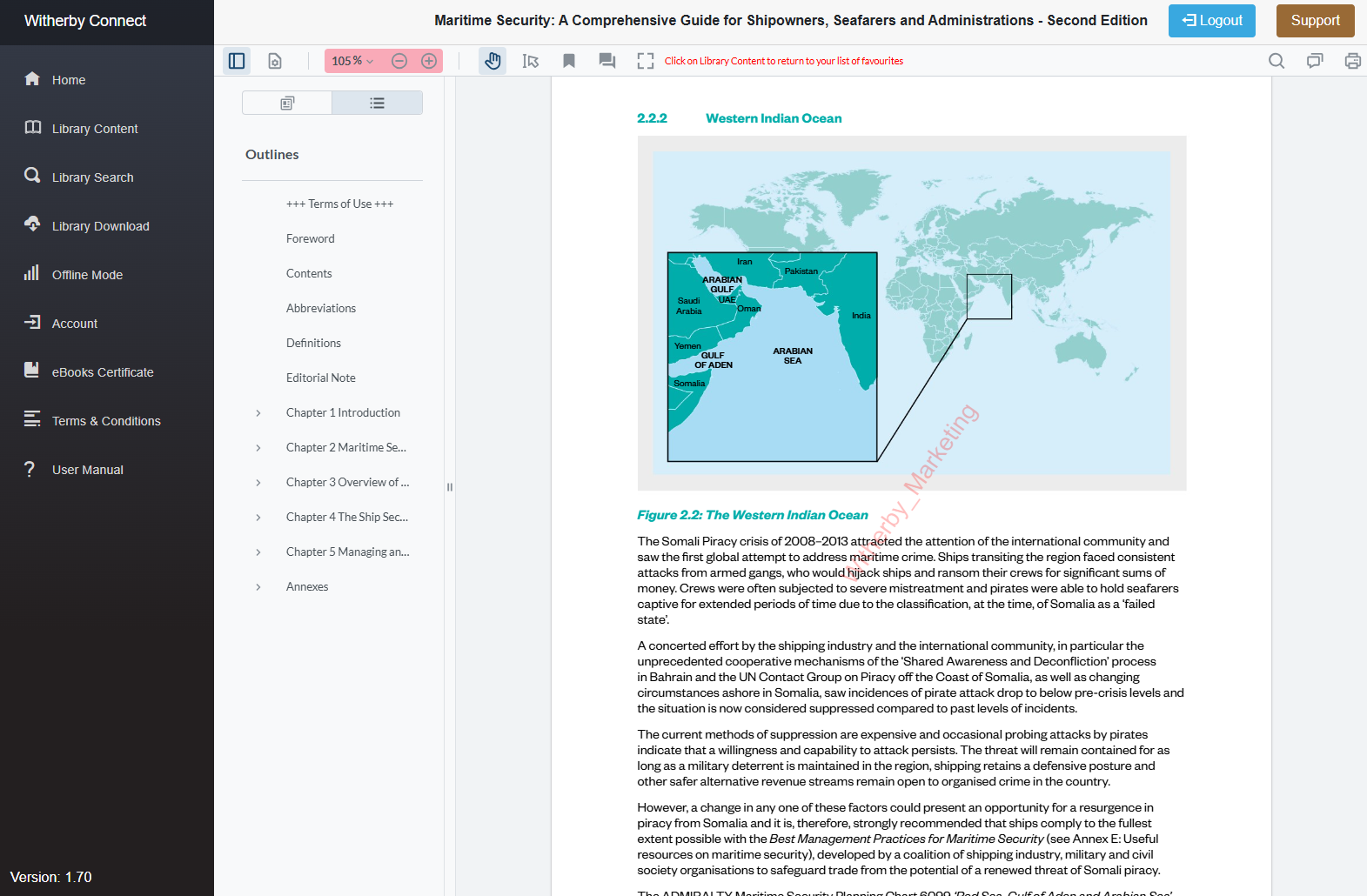This screenshot has width=1367, height=896.
Task: Expand Chapter 2 Maritime Se... outline
Action: click(x=258, y=448)
